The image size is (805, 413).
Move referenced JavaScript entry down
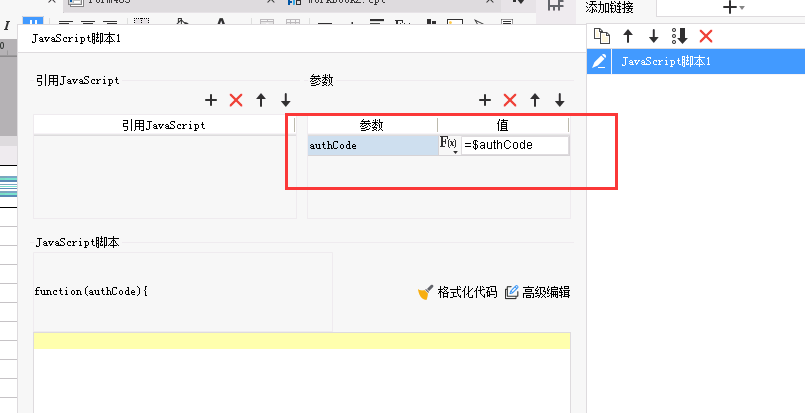click(x=286, y=100)
